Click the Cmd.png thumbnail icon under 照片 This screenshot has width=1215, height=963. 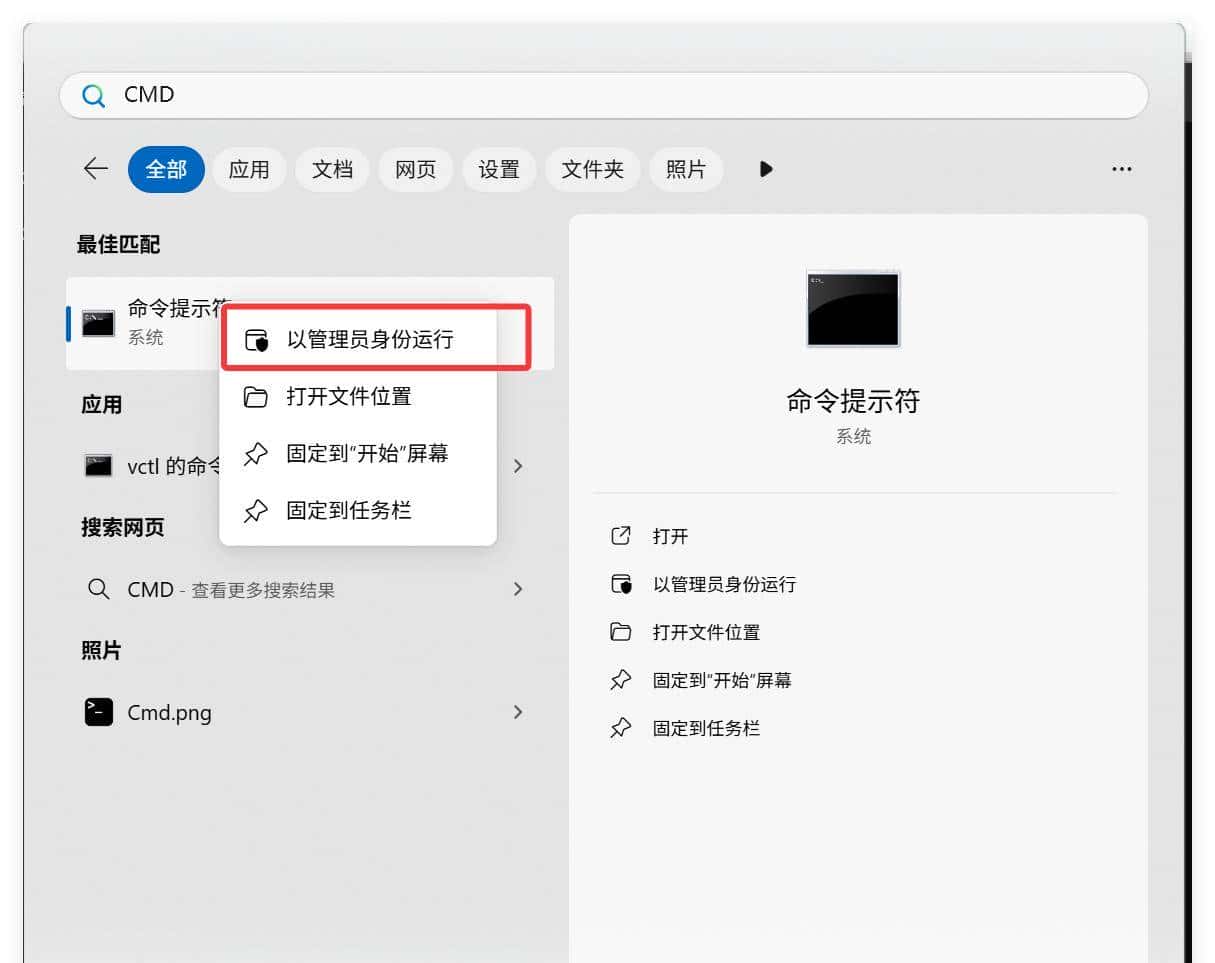pyautogui.click(x=97, y=712)
